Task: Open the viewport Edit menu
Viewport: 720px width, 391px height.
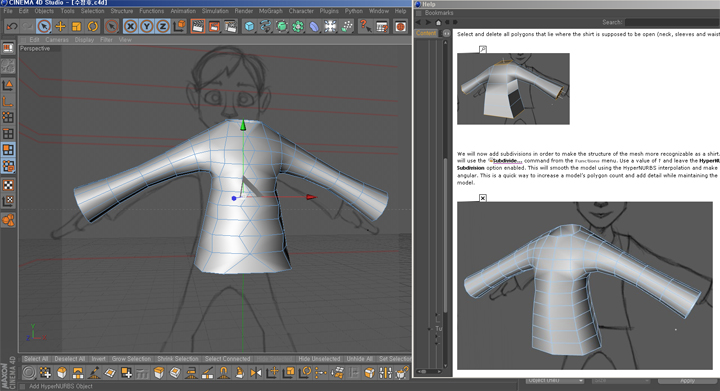Action: [x=34, y=40]
